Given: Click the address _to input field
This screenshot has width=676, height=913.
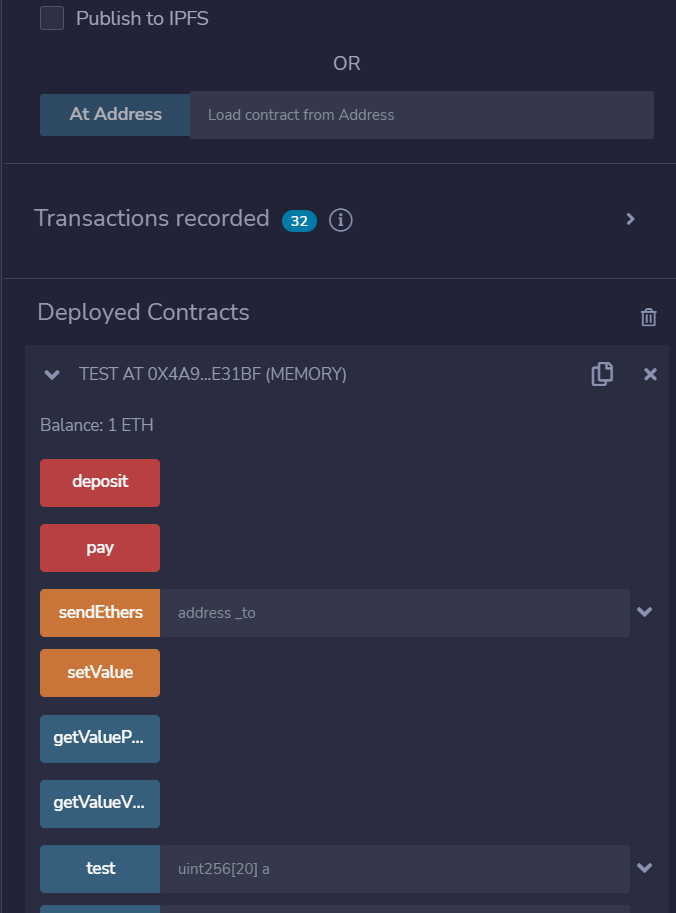Looking at the screenshot, I should 394,612.
